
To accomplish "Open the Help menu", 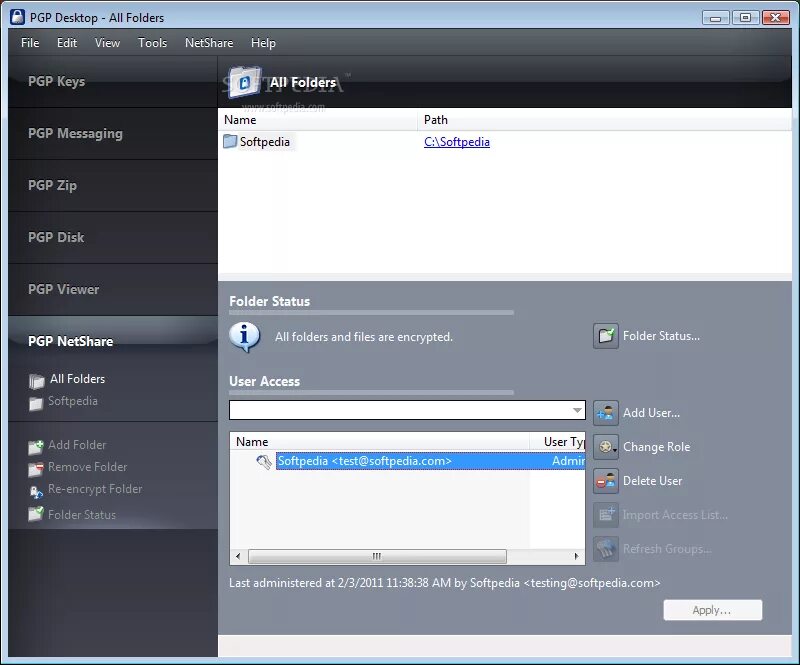I will [x=263, y=43].
